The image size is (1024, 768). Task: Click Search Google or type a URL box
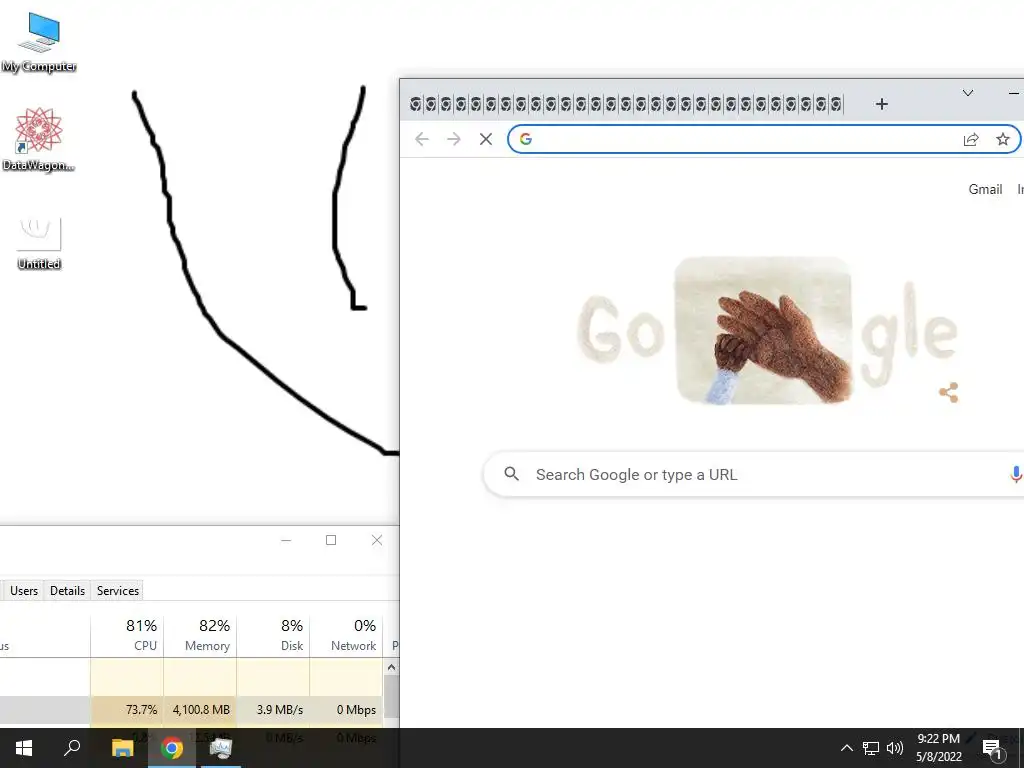(x=753, y=475)
